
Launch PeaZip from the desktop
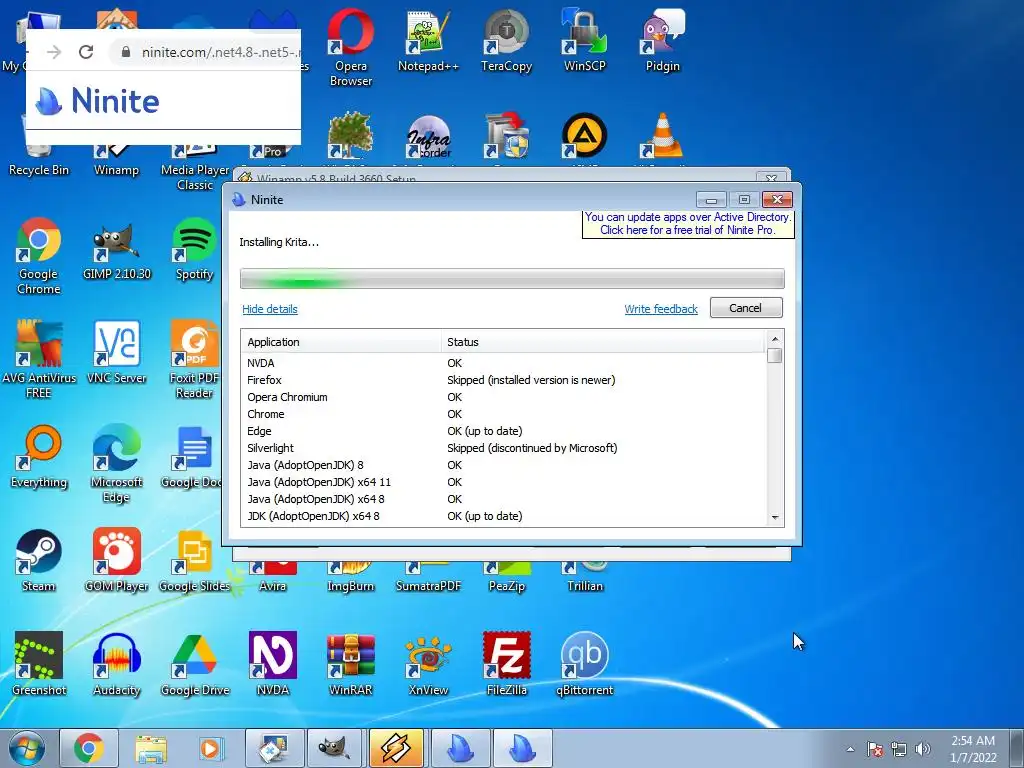(x=507, y=577)
